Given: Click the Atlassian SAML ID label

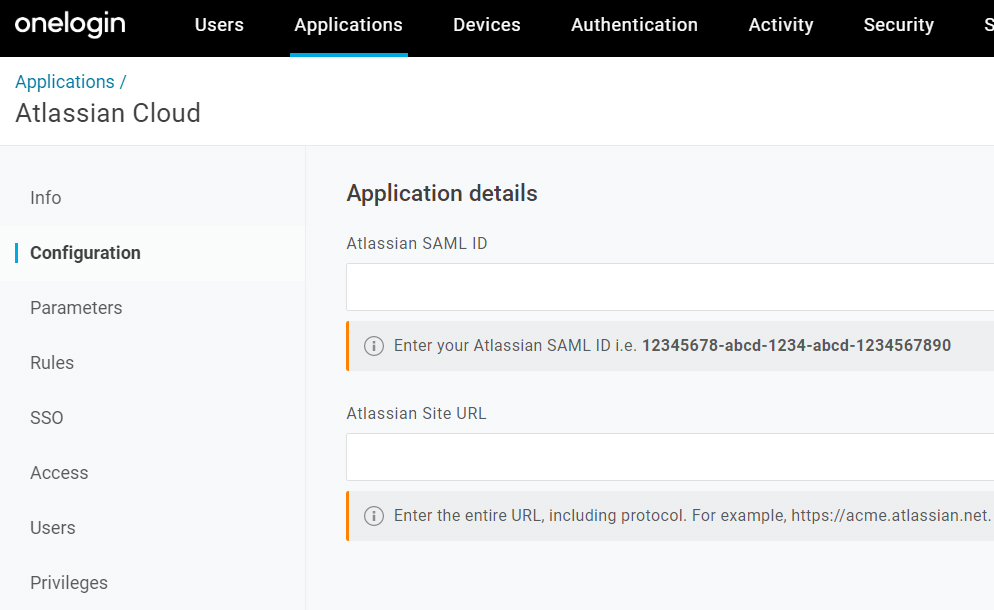Looking at the screenshot, I should pyautogui.click(x=416, y=243).
